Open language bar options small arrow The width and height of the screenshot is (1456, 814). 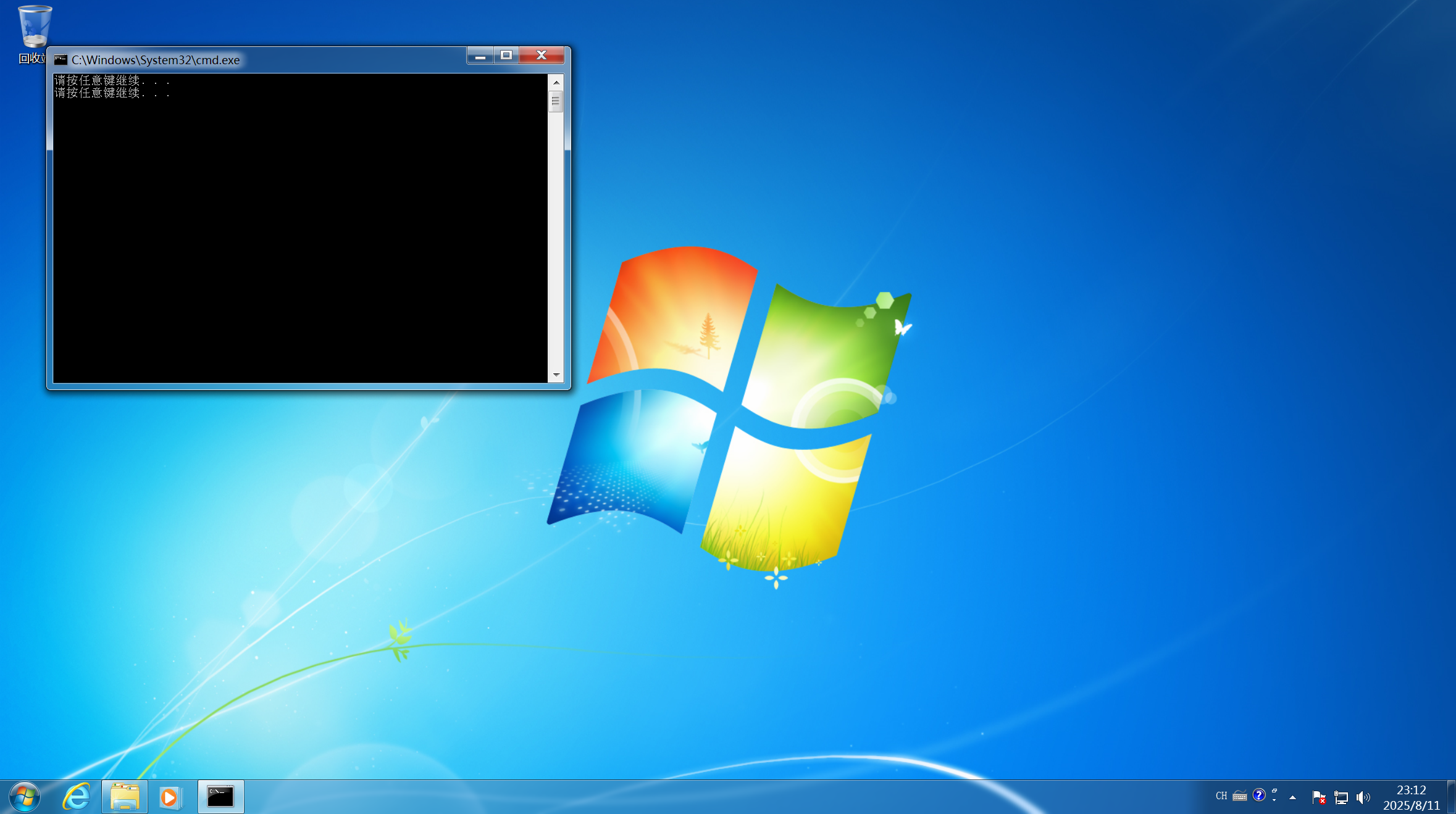click(1274, 800)
